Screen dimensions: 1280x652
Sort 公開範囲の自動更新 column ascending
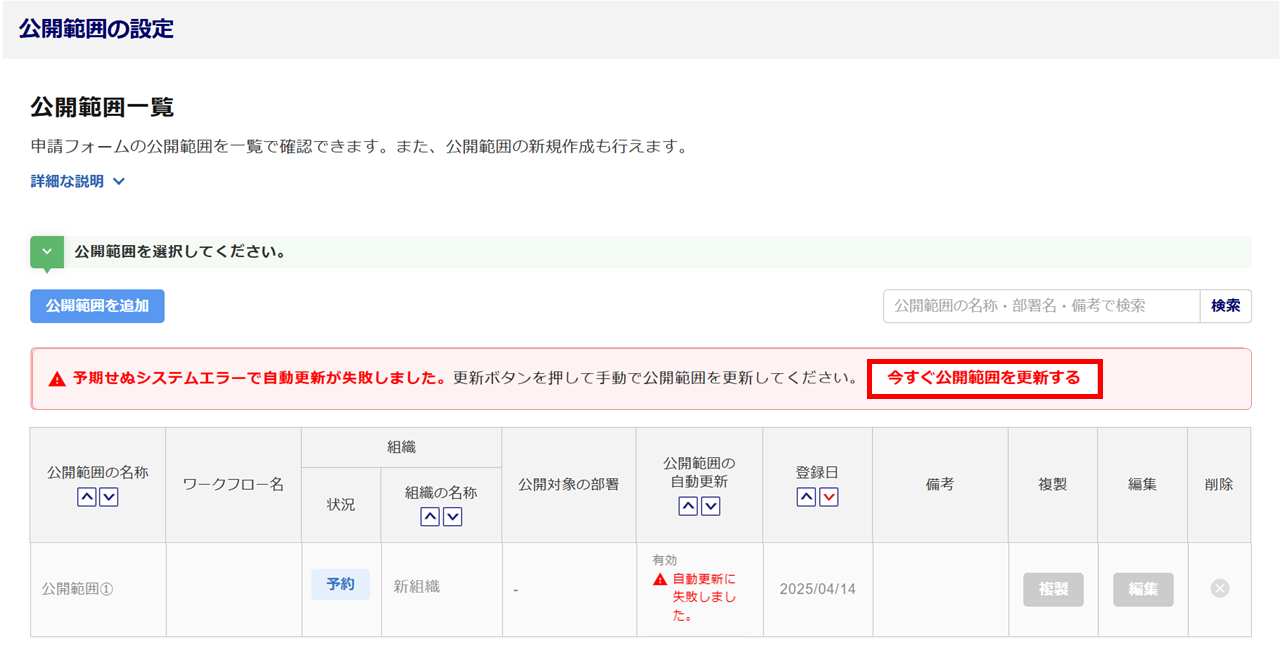(688, 506)
